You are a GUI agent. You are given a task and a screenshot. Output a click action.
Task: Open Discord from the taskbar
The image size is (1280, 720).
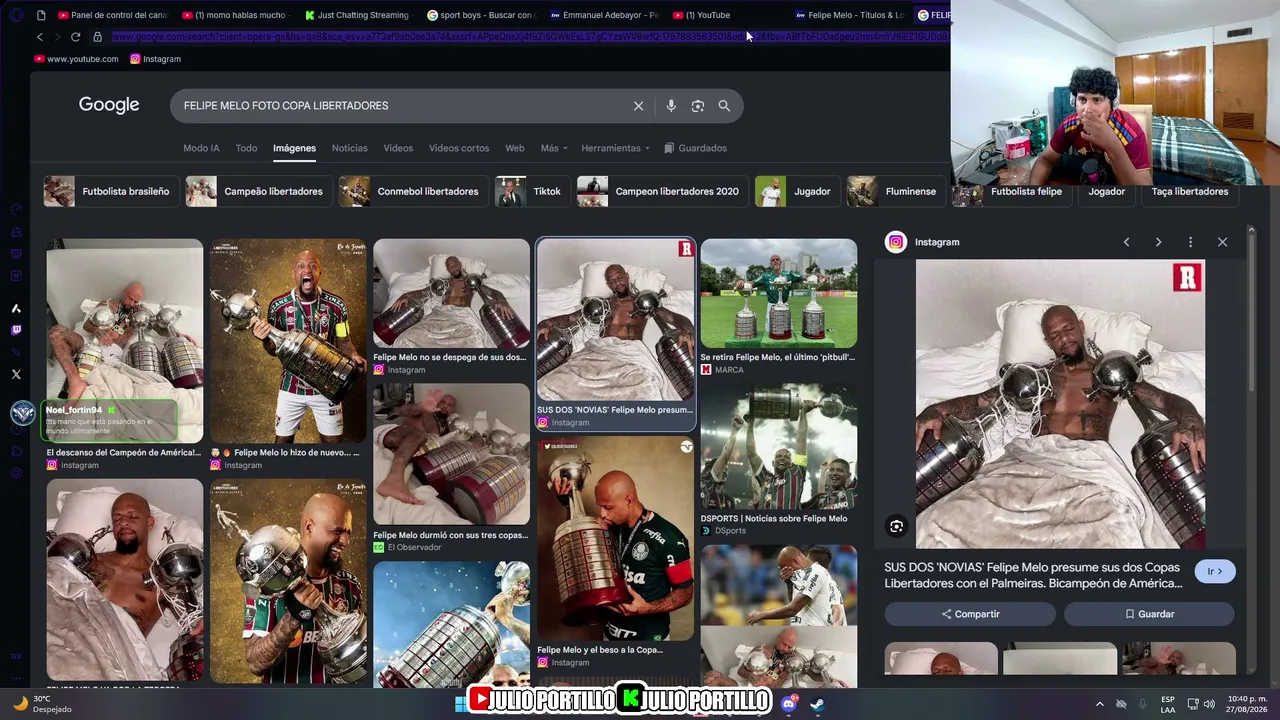789,703
